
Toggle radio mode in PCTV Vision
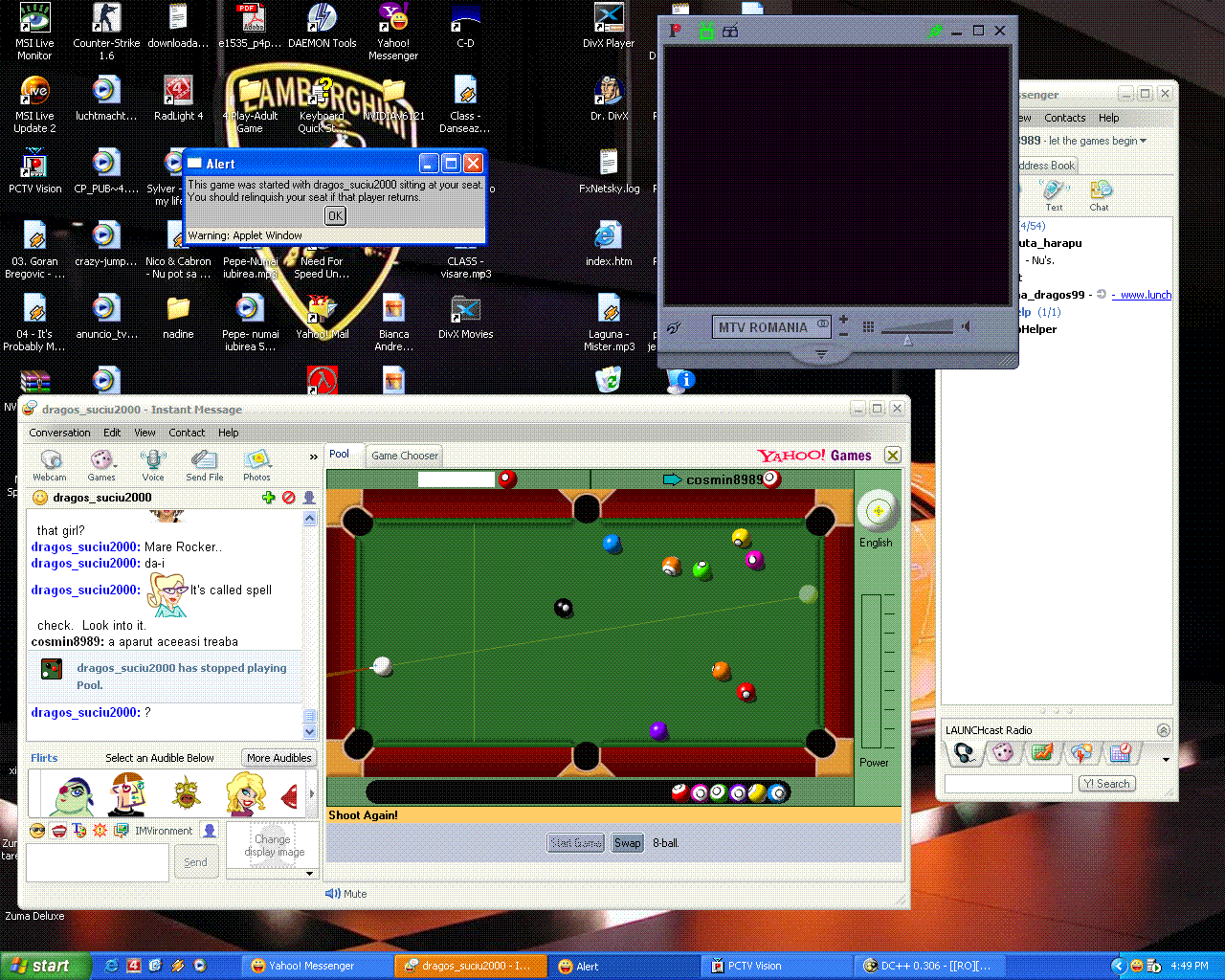730,32
